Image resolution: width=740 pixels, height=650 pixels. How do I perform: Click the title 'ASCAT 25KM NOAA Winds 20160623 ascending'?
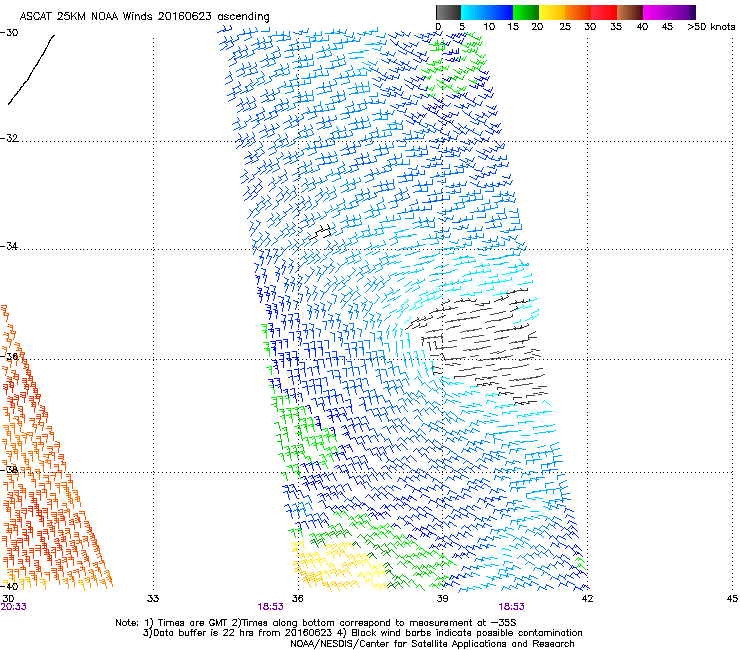click(144, 17)
